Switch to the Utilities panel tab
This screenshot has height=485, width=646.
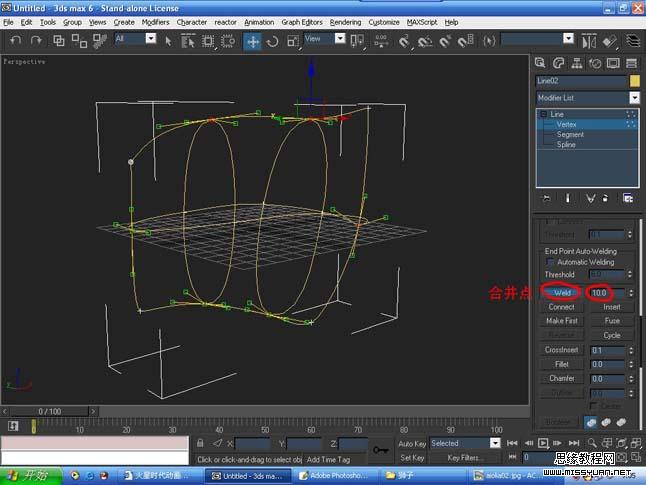[631, 63]
